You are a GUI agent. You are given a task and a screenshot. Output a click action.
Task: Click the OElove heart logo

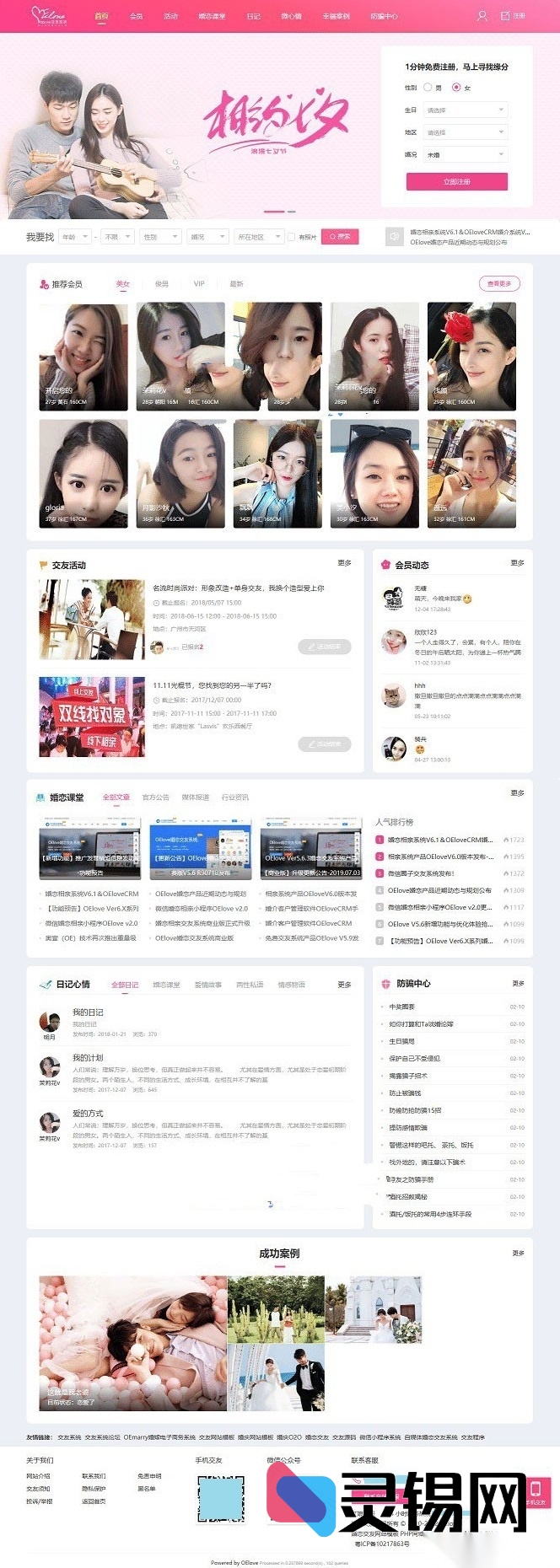tap(48, 15)
